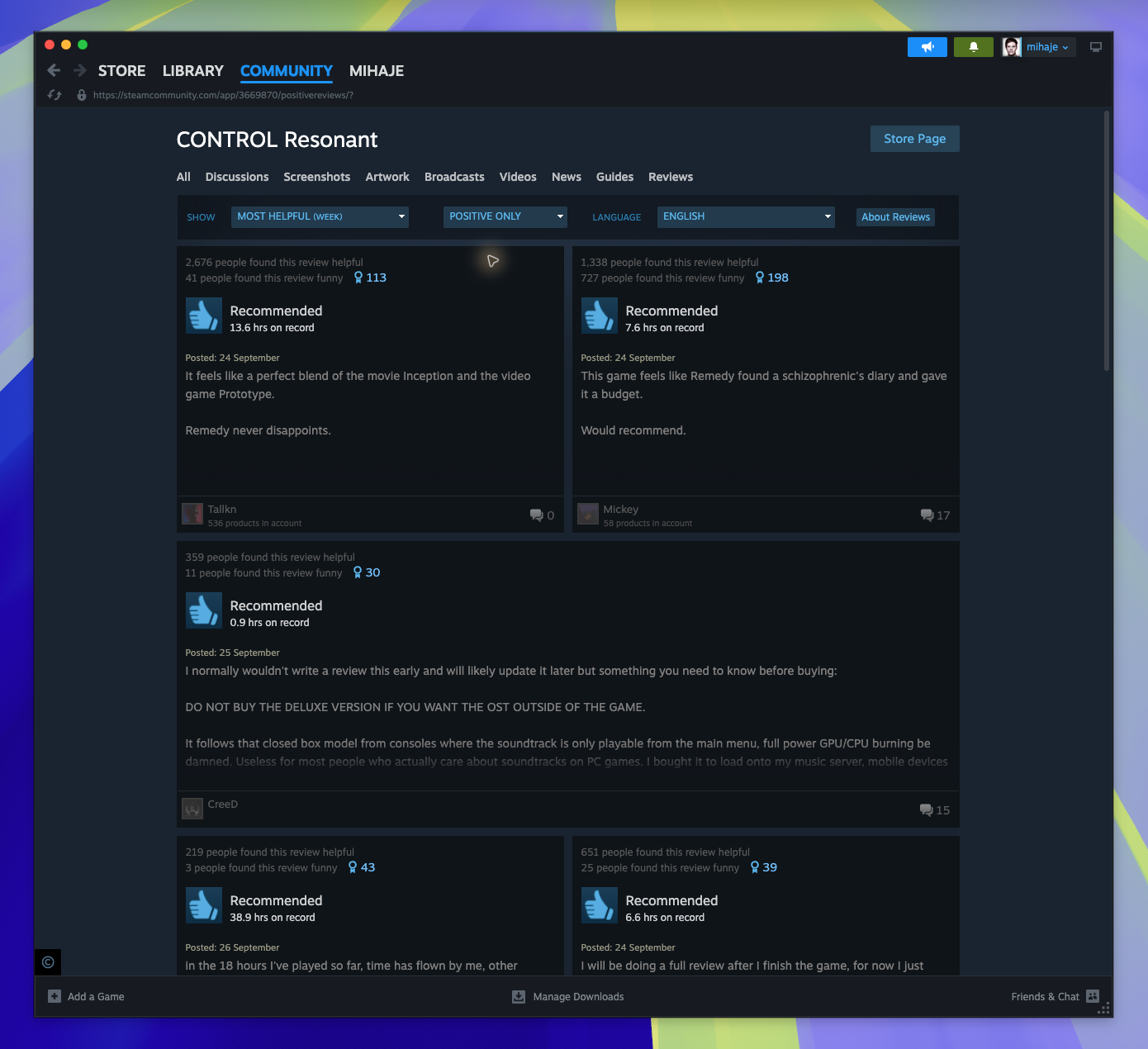
Task: Click the lock icon beside the URL
Action: [82, 95]
